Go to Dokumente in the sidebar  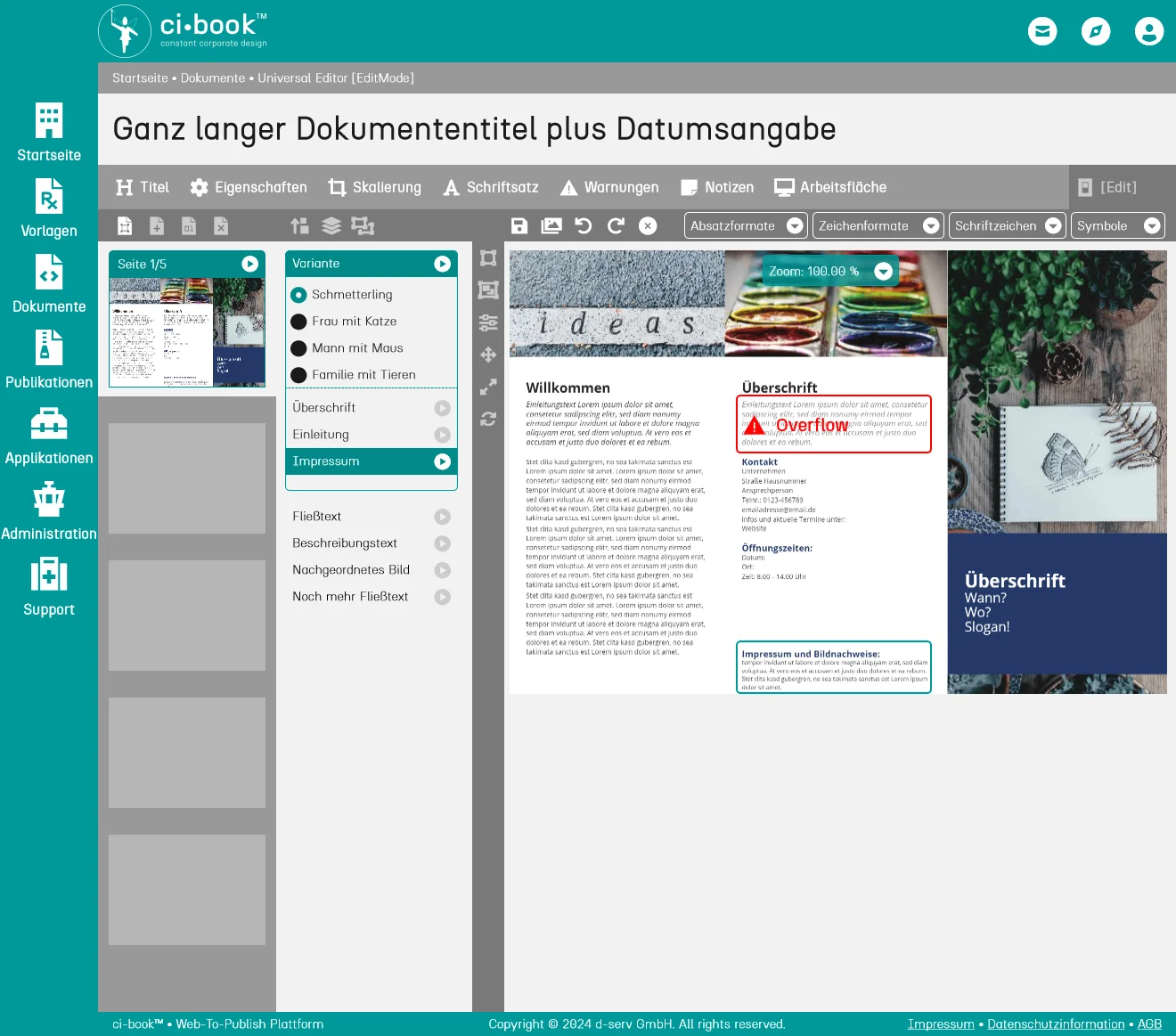point(49,284)
